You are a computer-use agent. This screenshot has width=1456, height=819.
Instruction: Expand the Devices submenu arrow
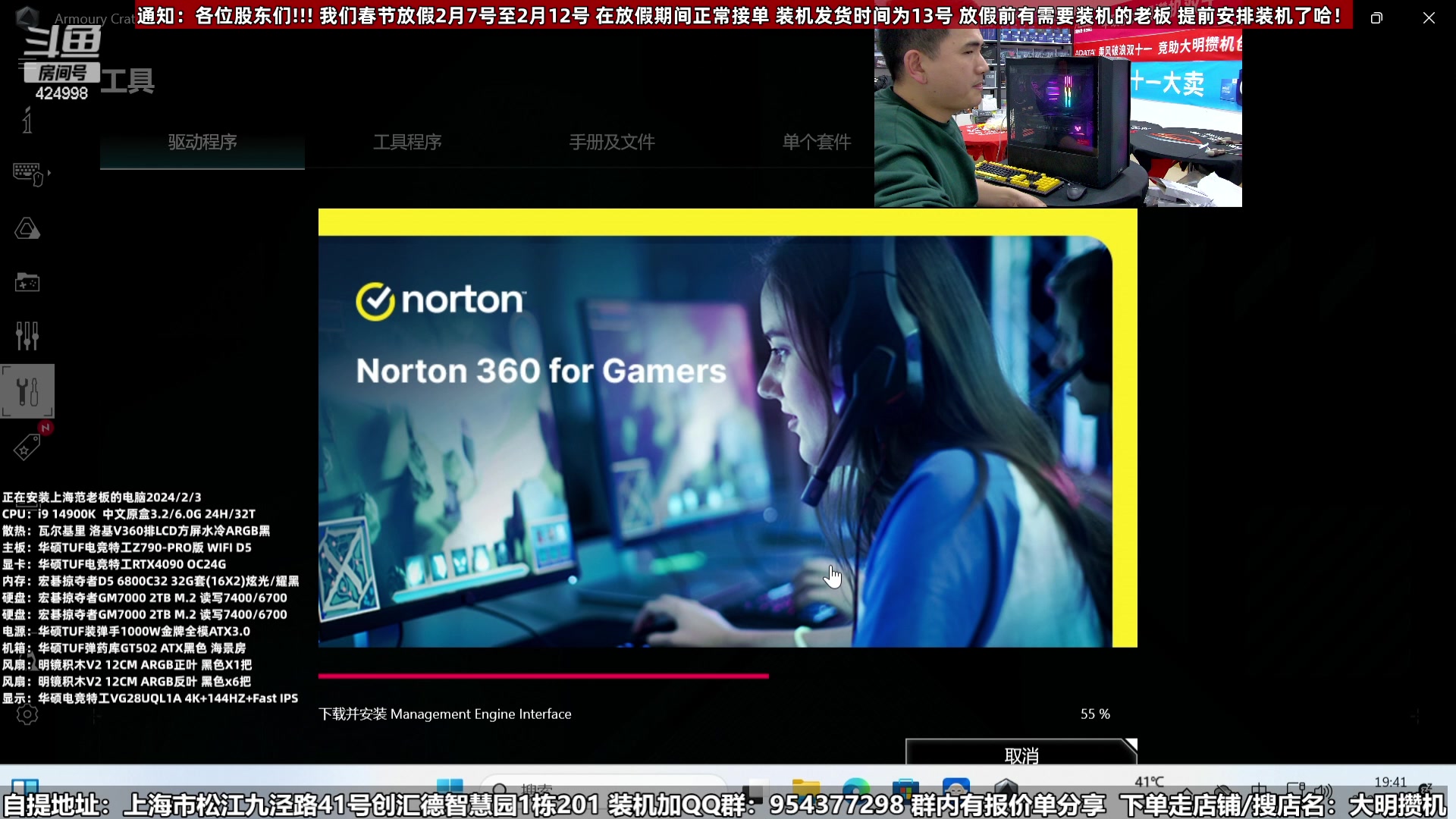49,174
